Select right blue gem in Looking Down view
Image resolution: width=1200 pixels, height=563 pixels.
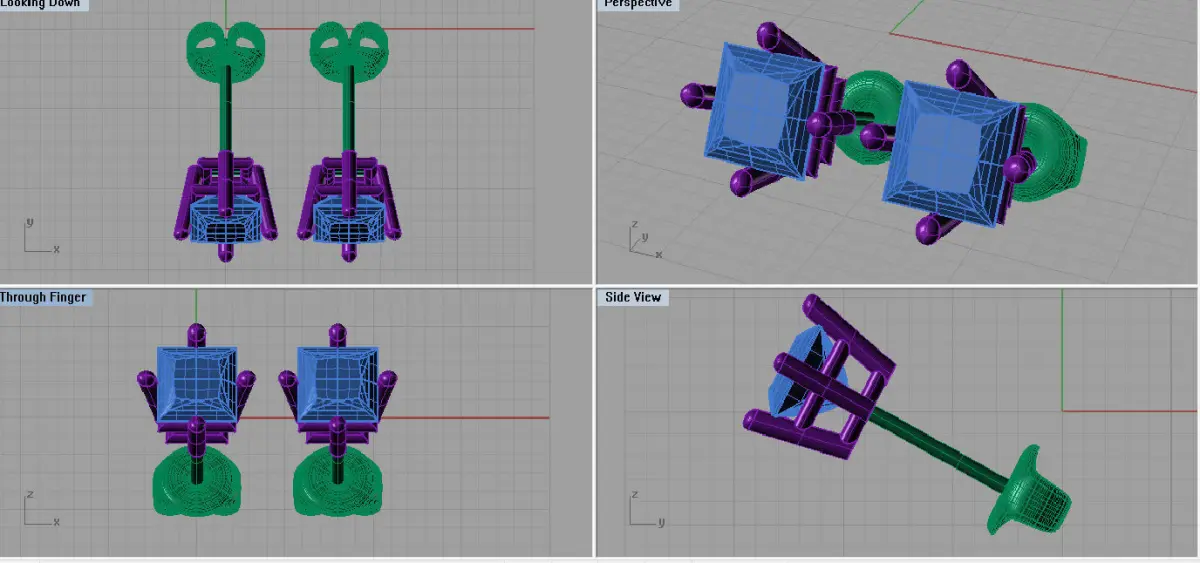tap(350, 219)
